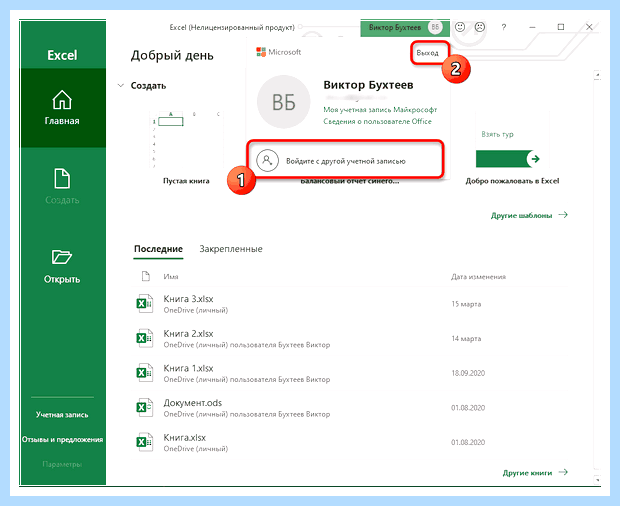620x506 pixels.
Task: Collapse the Создать section chevron
Action: click(121, 85)
